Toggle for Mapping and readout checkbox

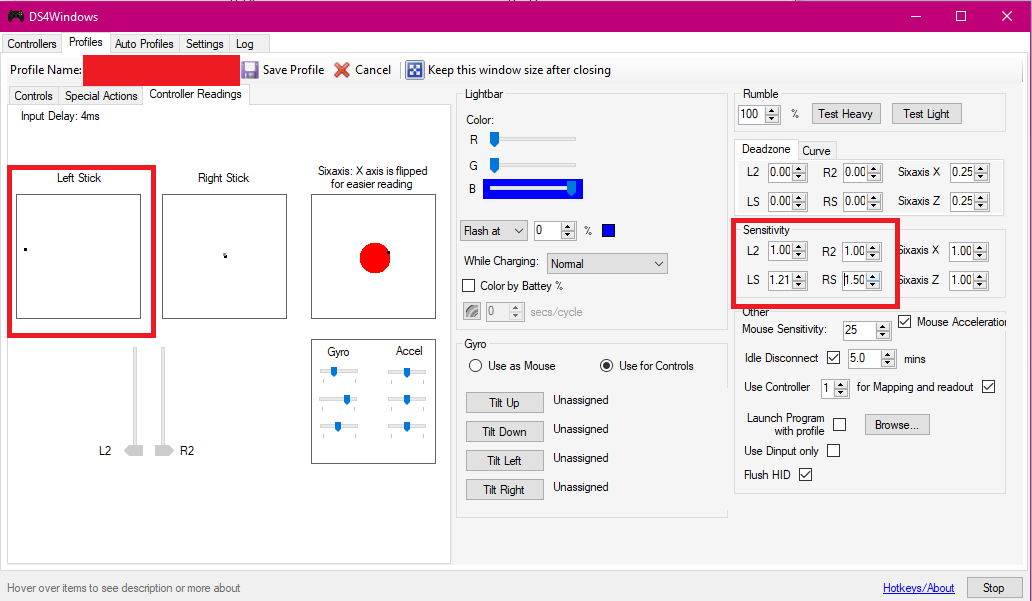tap(988, 387)
